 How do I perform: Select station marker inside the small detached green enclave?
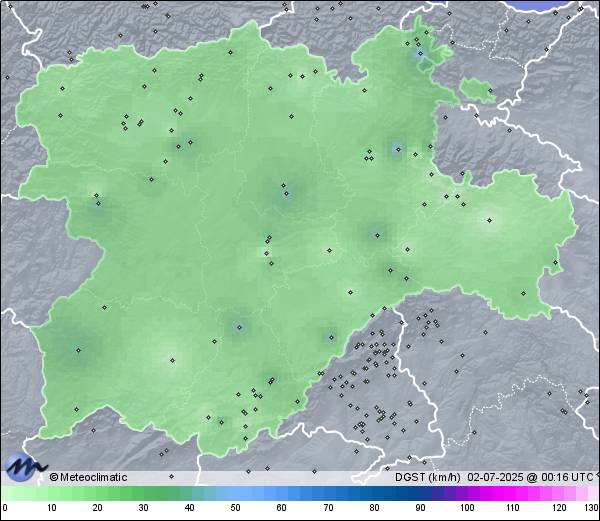click(491, 91)
